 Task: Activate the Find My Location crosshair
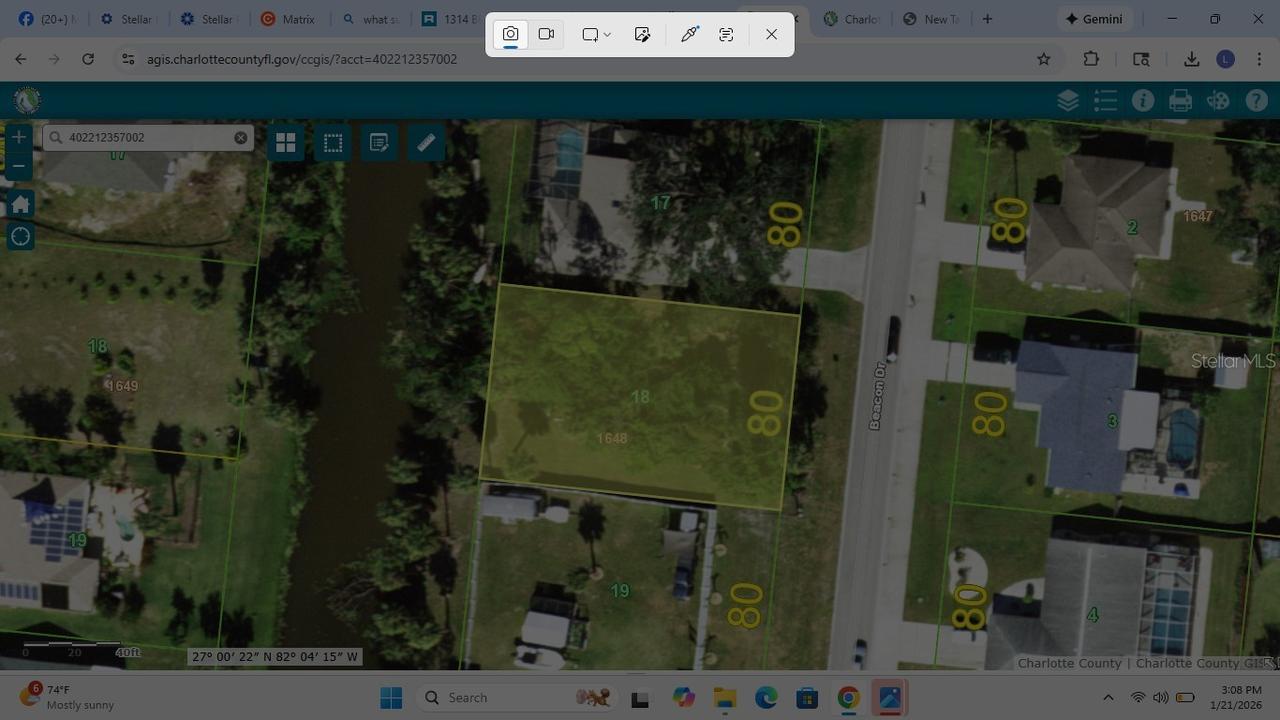pos(20,236)
